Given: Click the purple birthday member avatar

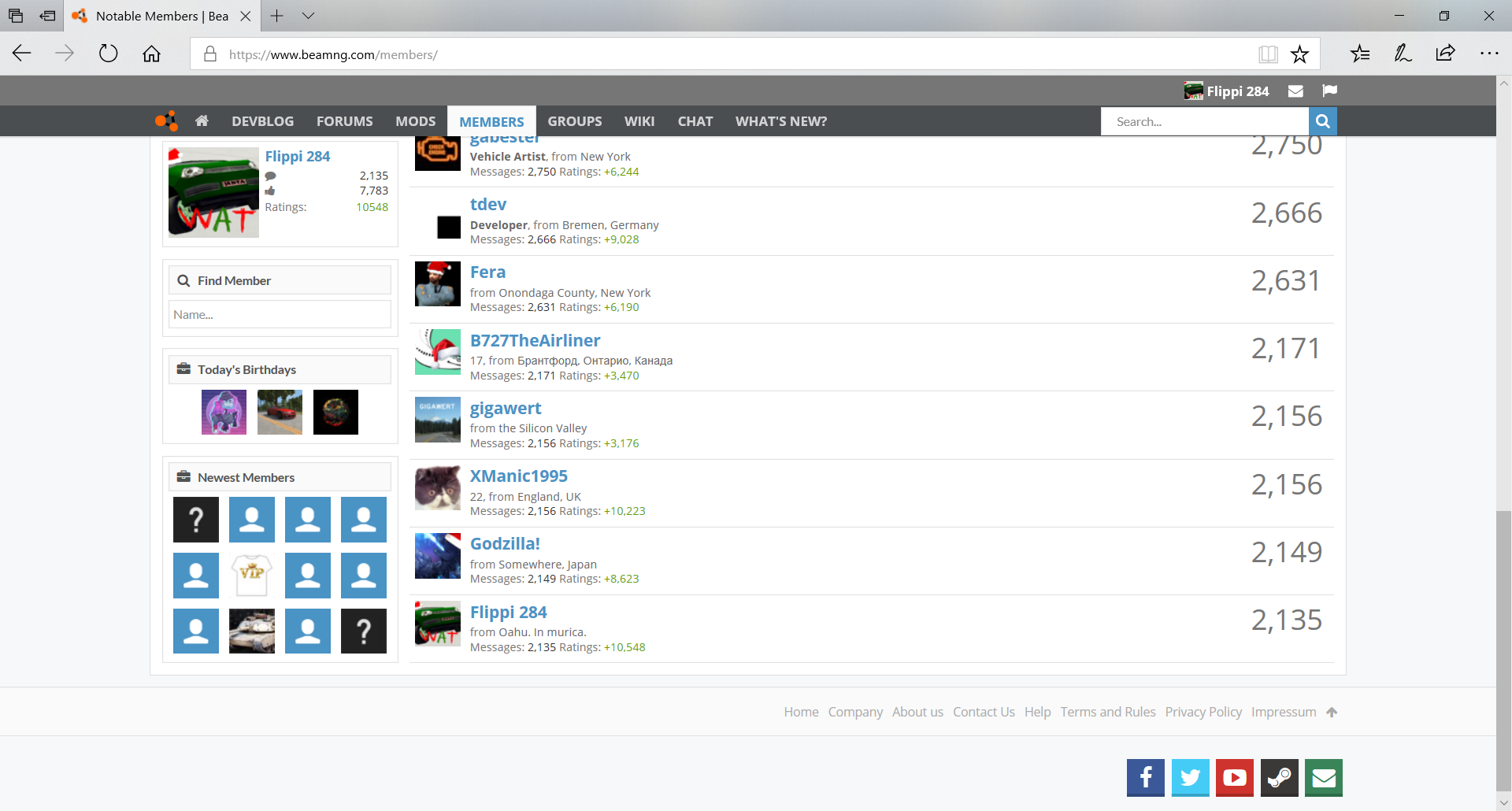Looking at the screenshot, I should tap(224, 412).
